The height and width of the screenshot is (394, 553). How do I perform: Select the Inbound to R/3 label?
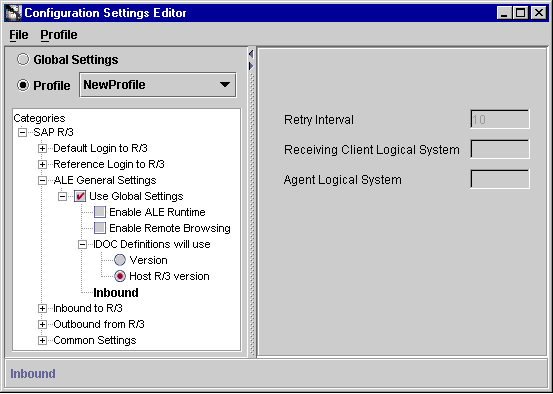click(x=87, y=308)
